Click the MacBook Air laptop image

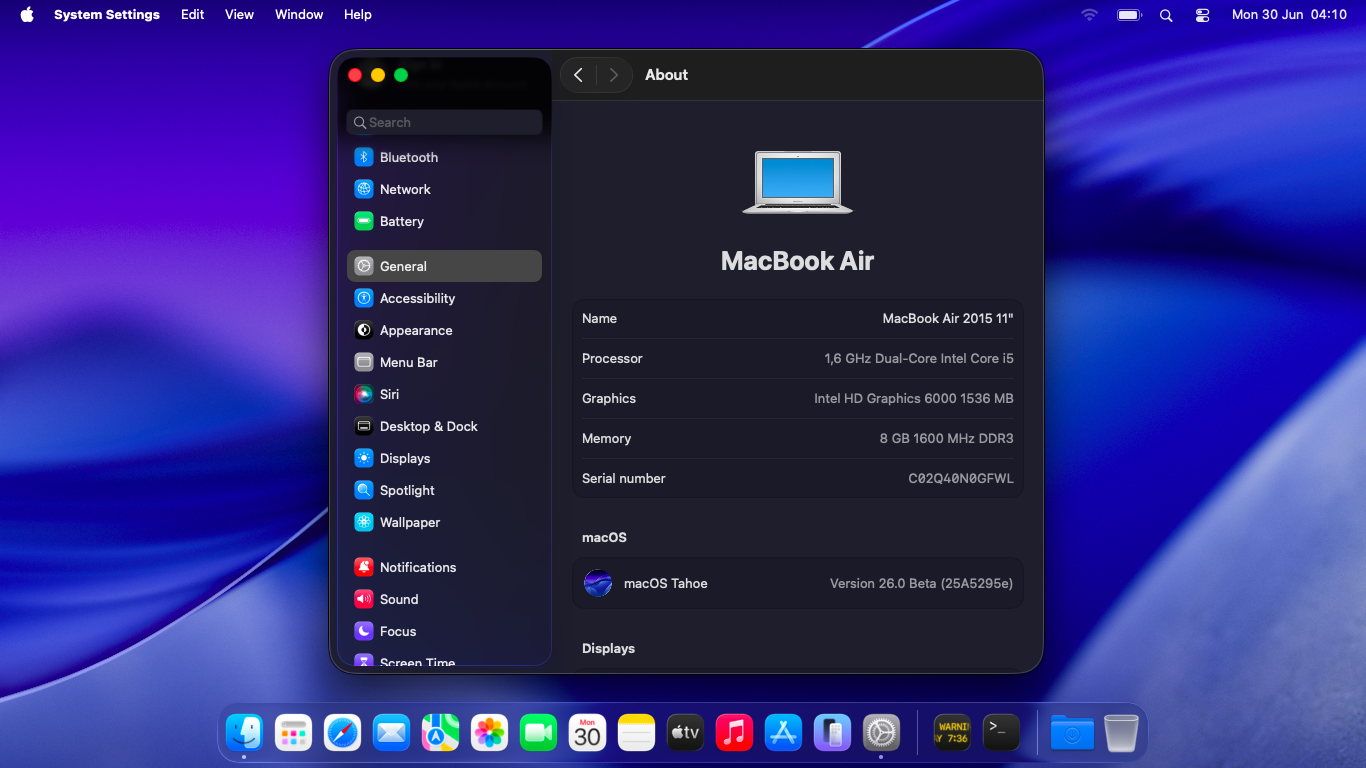coord(797,182)
